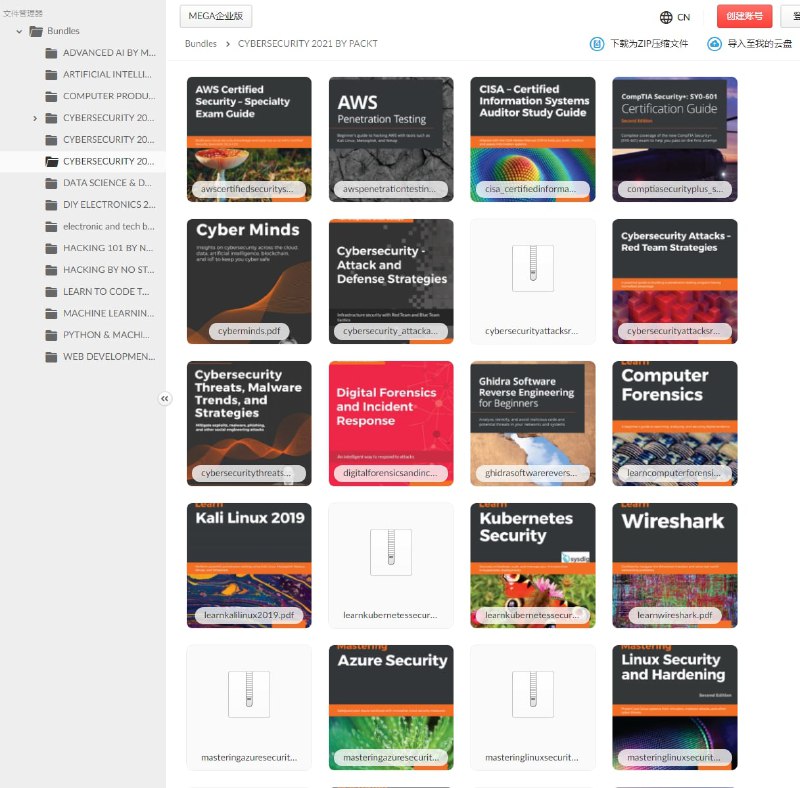Collapse the sidebar with the double-arrow button
Image resolution: width=800 pixels, height=788 pixels.
[x=165, y=398]
